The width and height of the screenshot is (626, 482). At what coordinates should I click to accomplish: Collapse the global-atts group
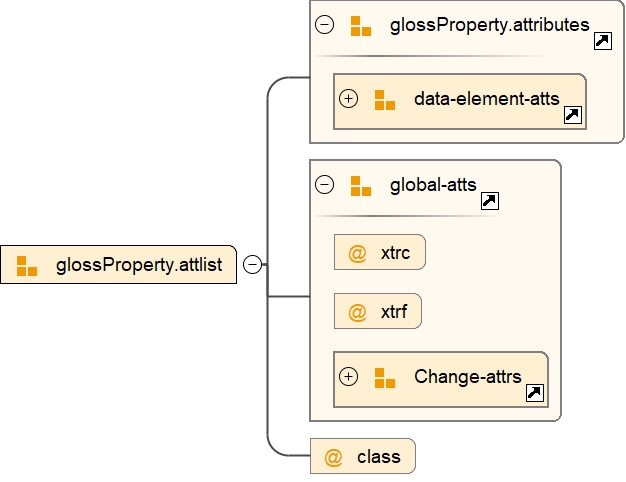325,184
